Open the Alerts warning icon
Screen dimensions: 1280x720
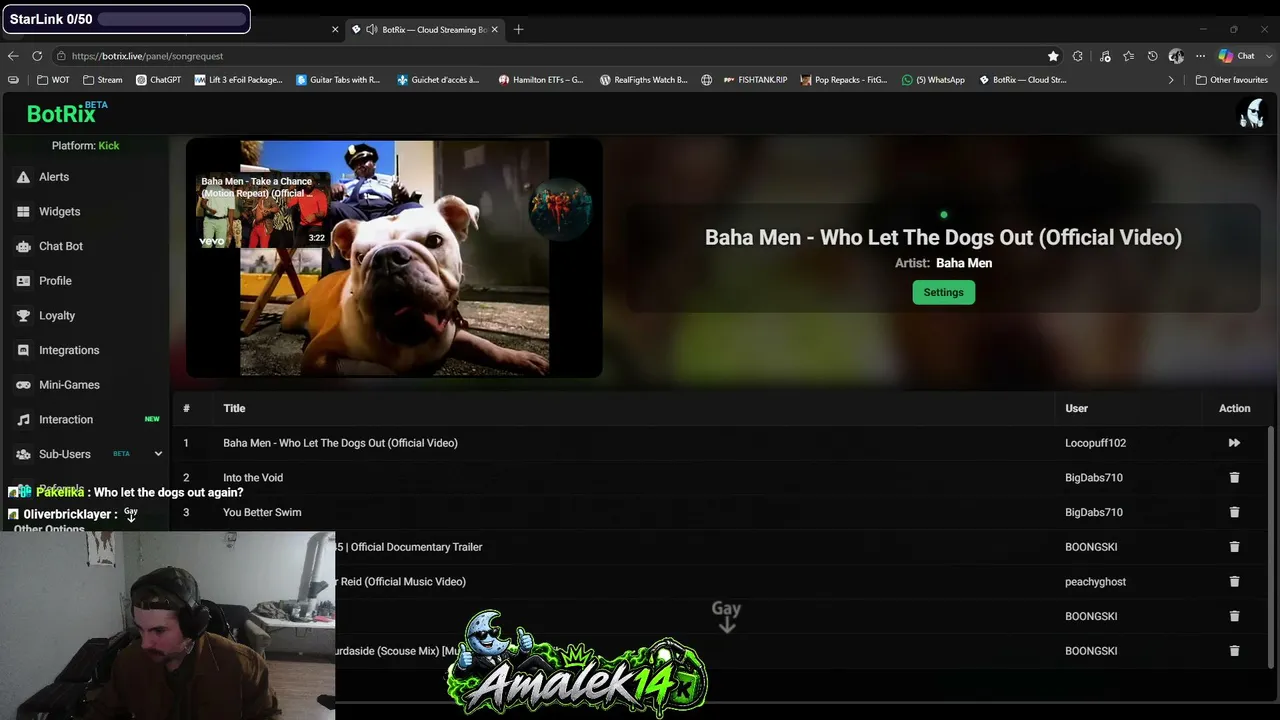(23, 177)
